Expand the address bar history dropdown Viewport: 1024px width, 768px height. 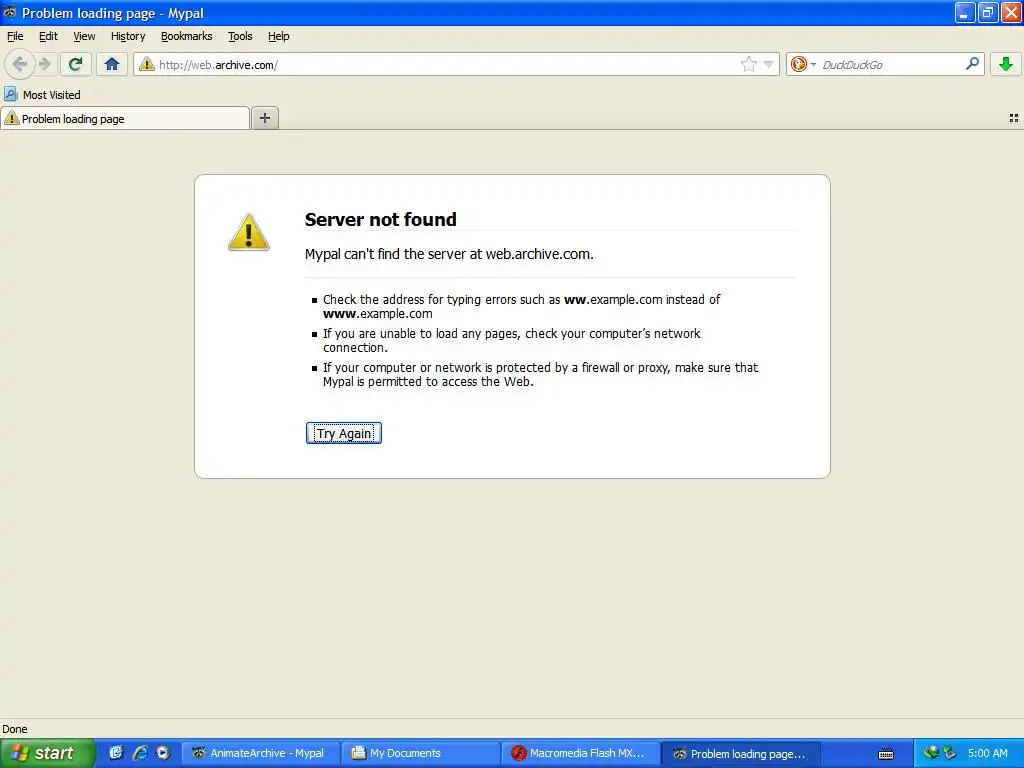(769, 64)
